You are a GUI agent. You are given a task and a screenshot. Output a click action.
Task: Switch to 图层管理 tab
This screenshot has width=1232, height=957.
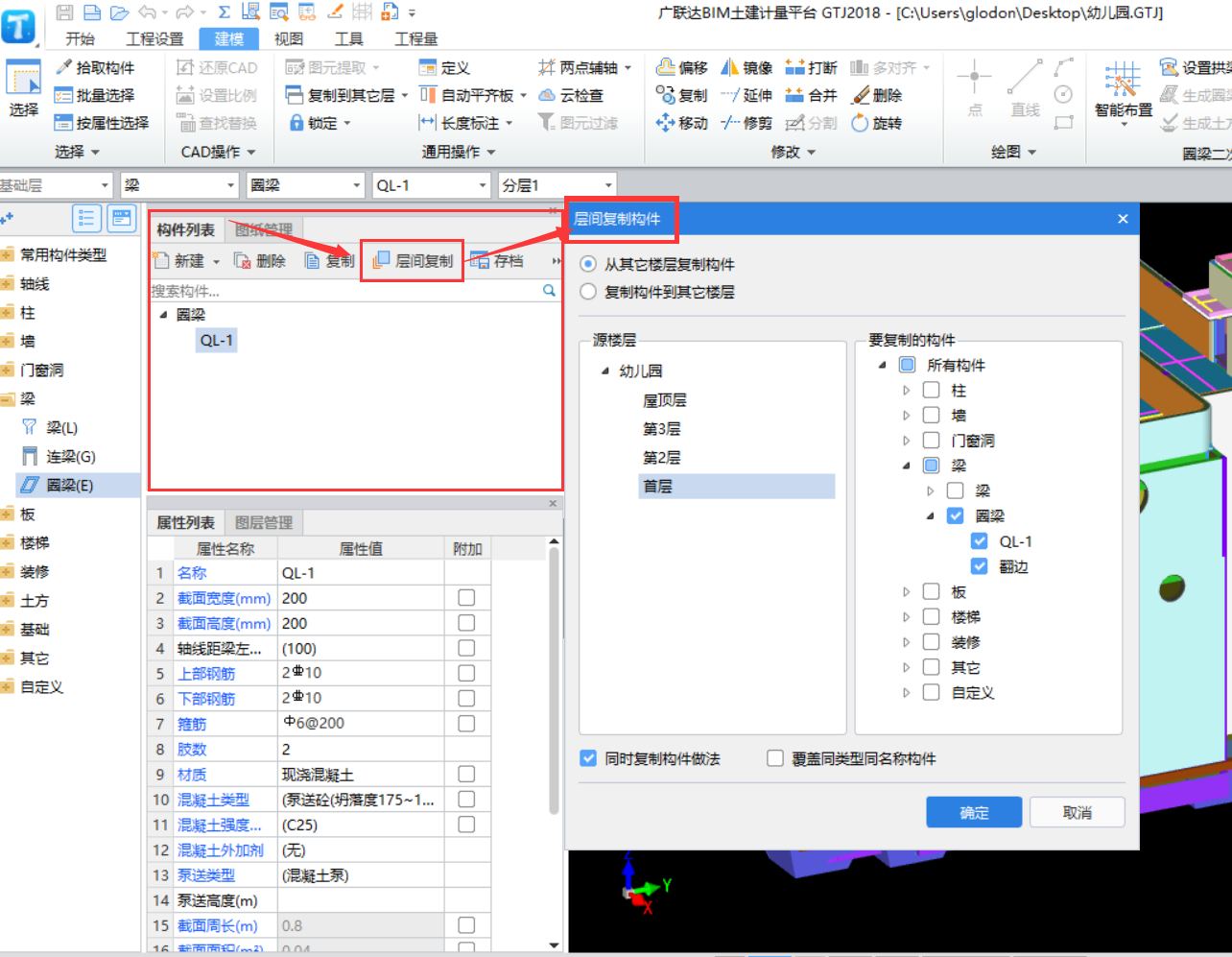tap(263, 522)
